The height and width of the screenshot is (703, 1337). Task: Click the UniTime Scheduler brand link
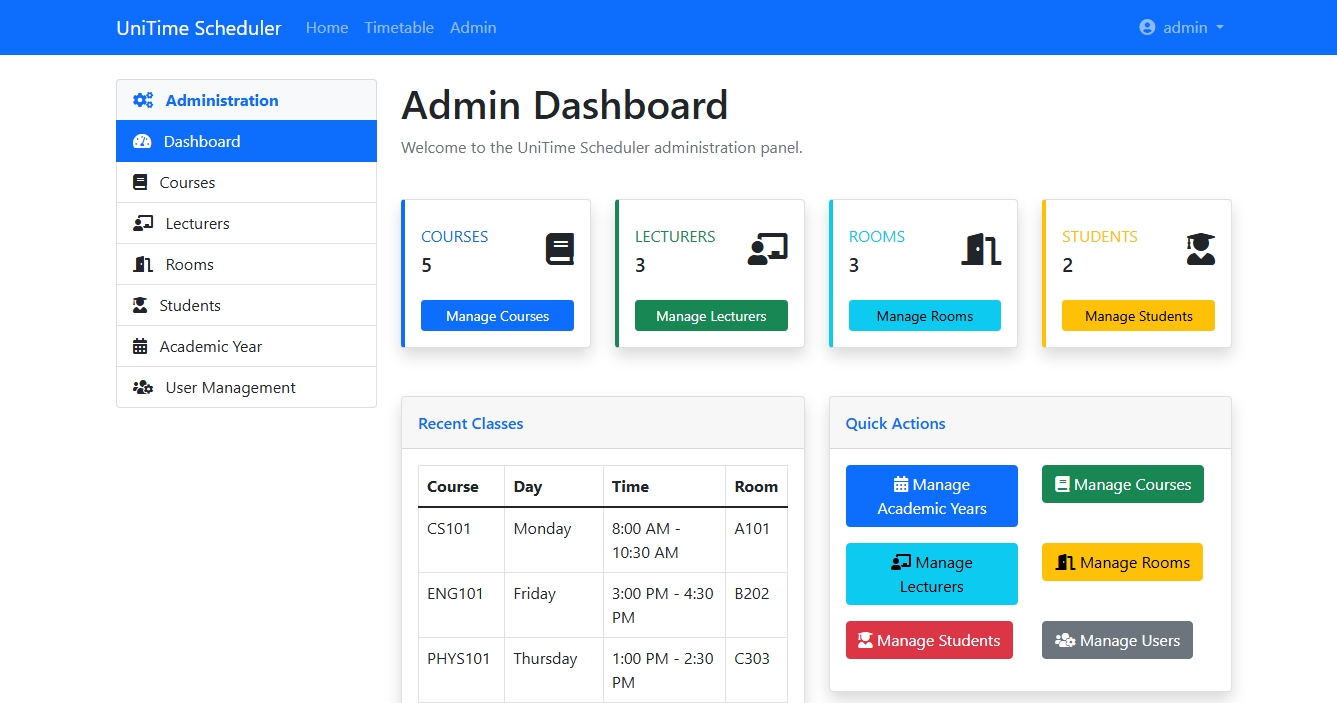point(198,27)
